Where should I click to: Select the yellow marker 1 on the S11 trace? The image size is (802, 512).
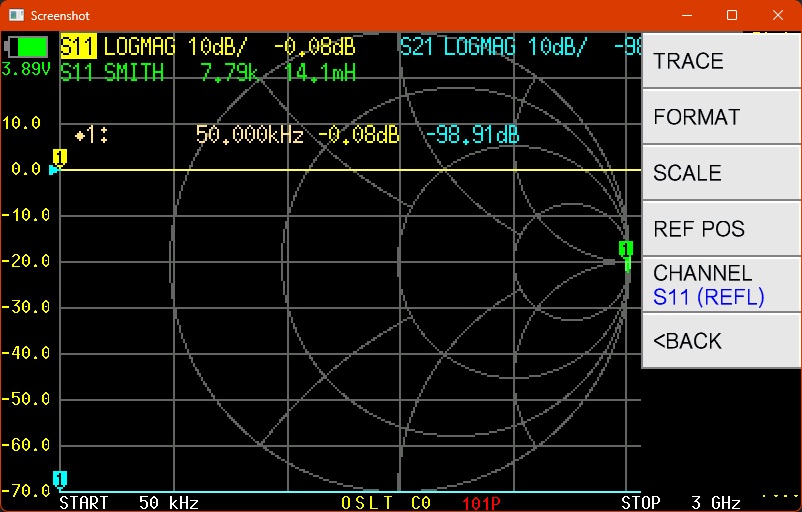coord(60,157)
